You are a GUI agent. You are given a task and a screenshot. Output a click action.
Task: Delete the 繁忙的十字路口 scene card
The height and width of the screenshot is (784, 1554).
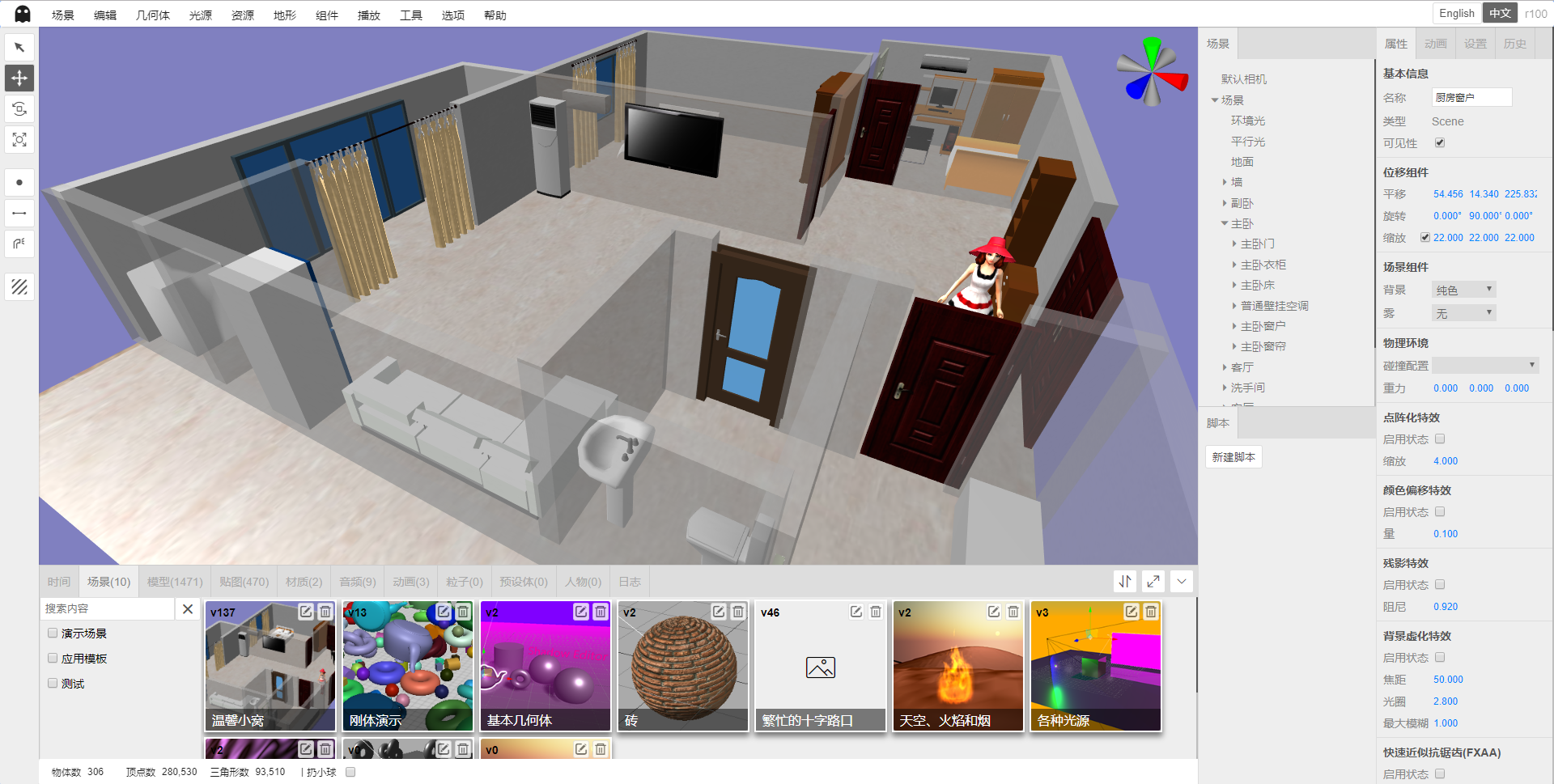click(x=876, y=612)
